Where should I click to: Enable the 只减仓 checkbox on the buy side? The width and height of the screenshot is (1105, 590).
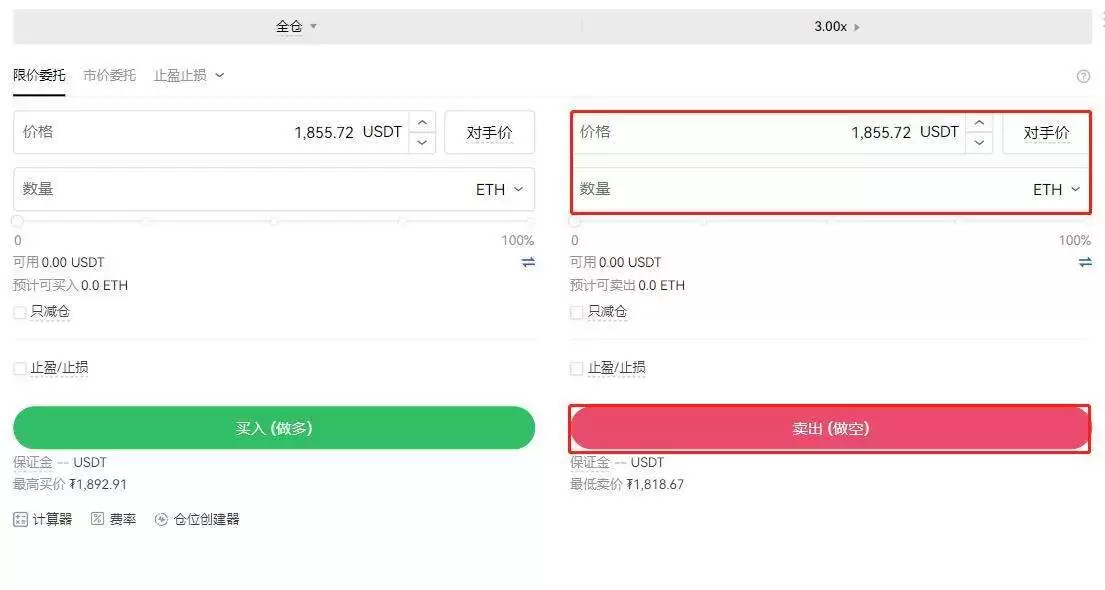(x=18, y=311)
